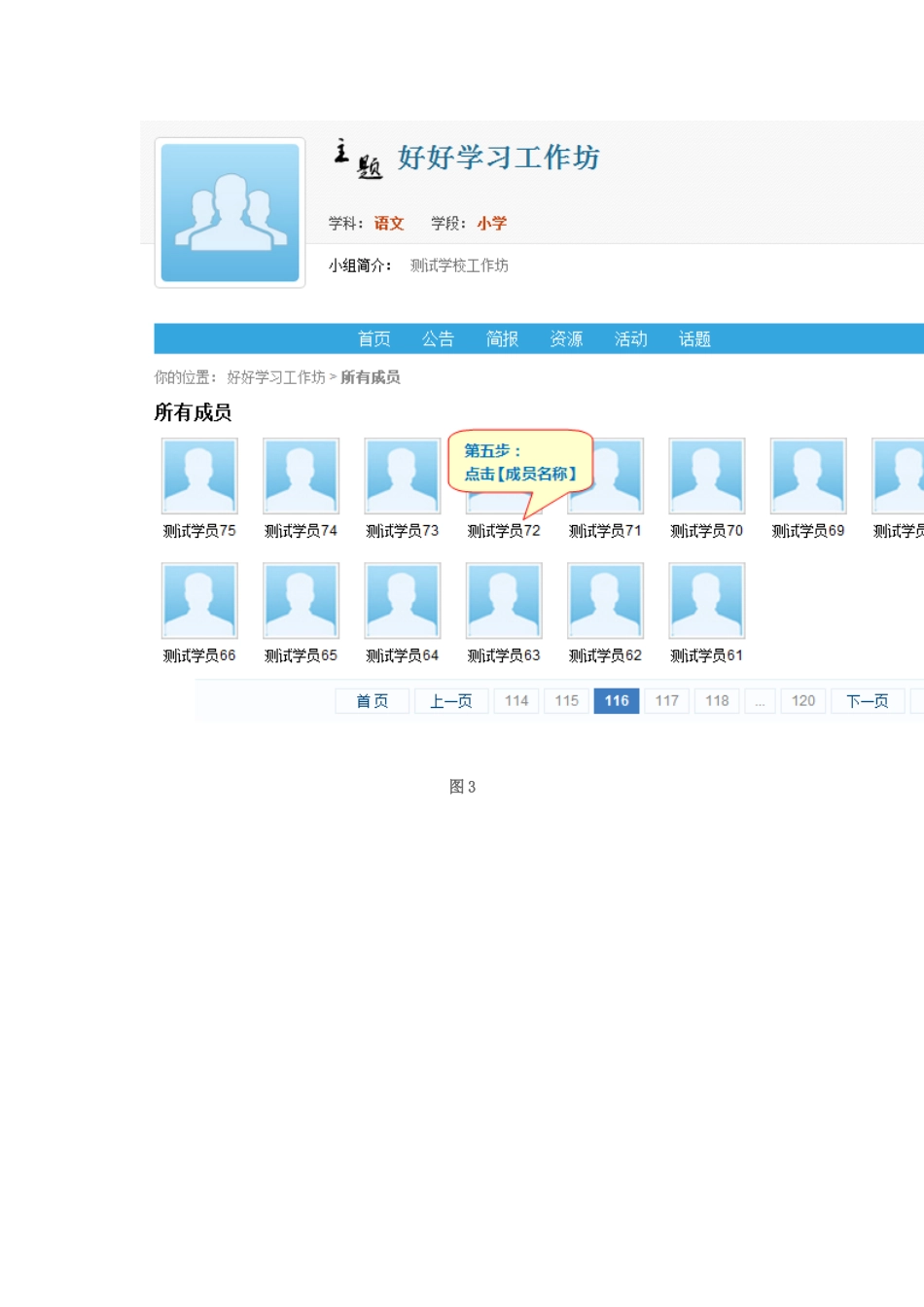Screen dimensions: 924x1307
Task: Click 下一页 next page button
Action: pyautogui.click(x=868, y=701)
